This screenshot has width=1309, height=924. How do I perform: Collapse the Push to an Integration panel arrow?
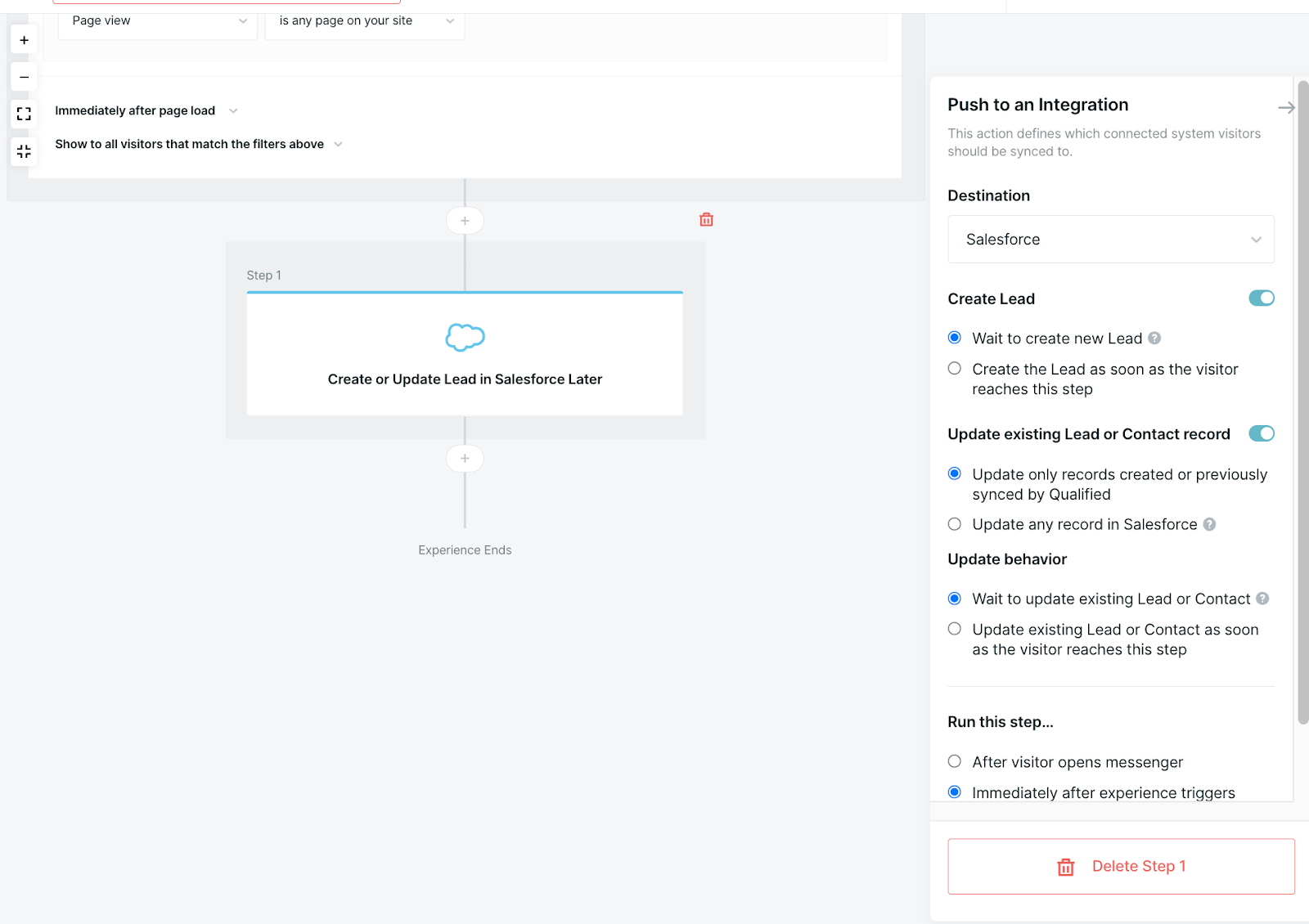point(1286,107)
